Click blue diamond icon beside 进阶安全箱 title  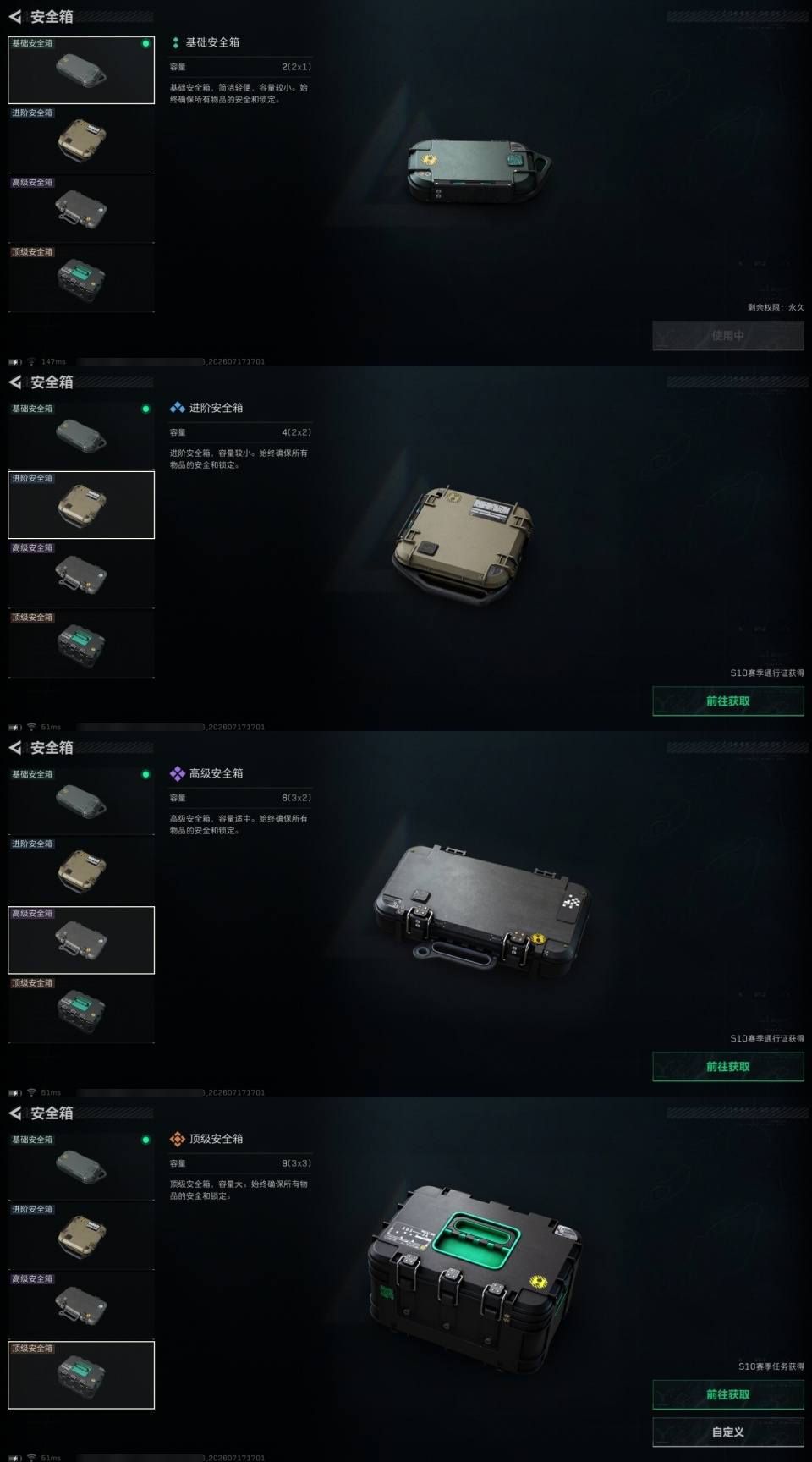(178, 408)
